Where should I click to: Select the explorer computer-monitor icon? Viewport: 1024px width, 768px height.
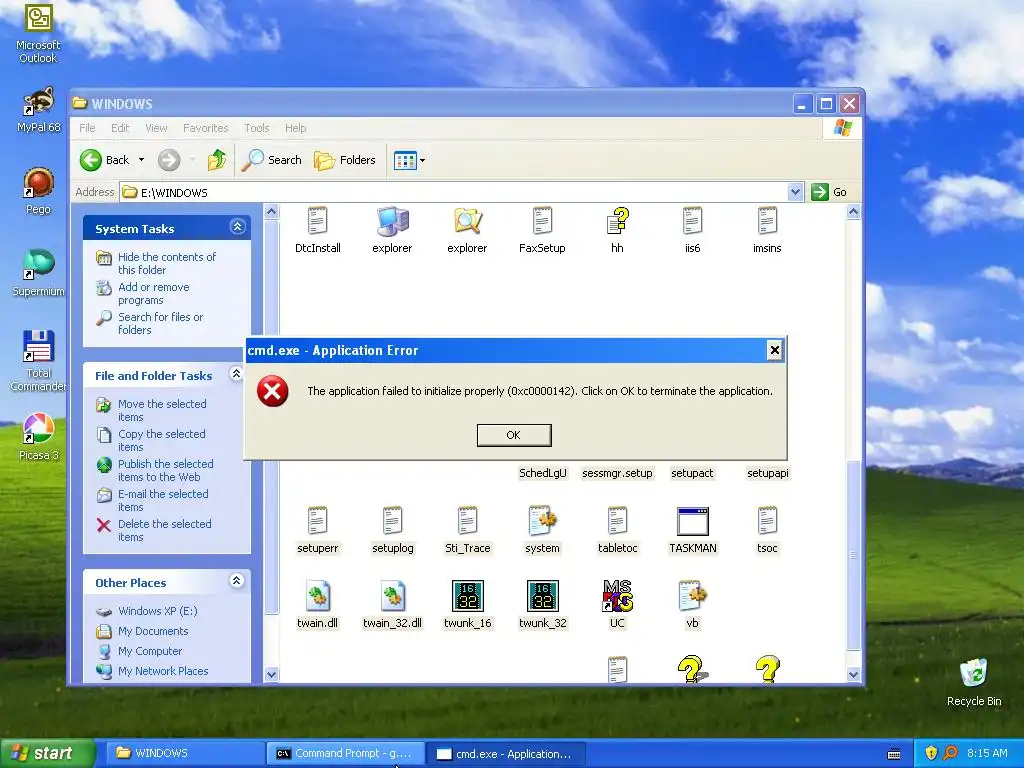click(x=392, y=221)
